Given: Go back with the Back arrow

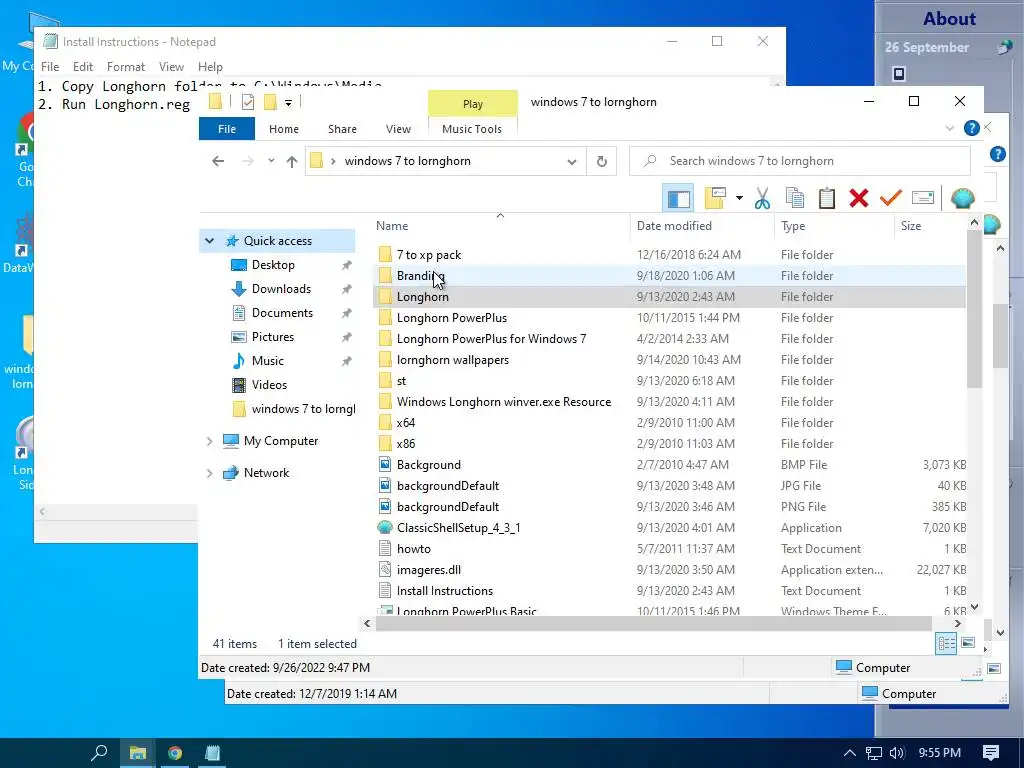Looking at the screenshot, I should point(218,161).
